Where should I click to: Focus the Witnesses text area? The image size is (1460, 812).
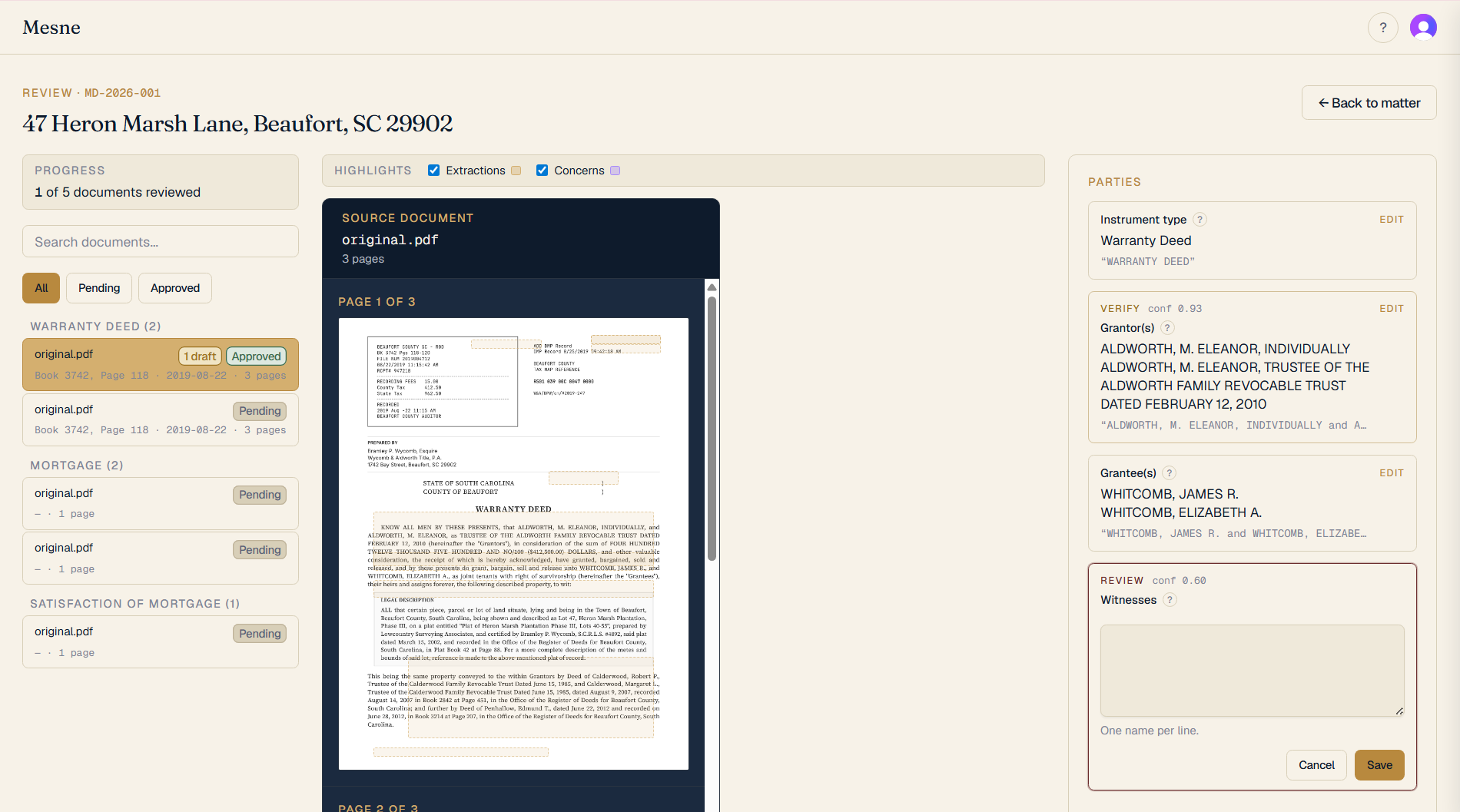pyautogui.click(x=1252, y=671)
